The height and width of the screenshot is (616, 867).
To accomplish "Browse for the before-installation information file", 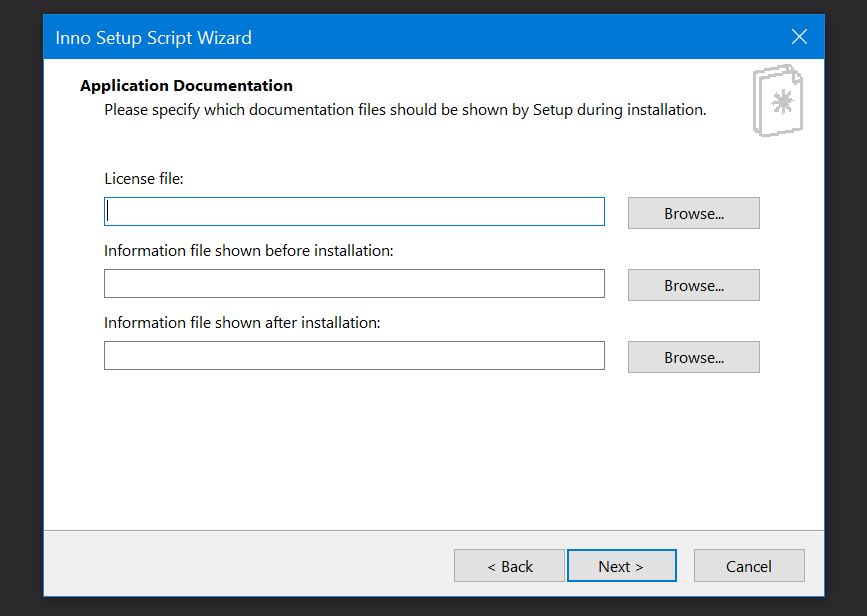I will [x=693, y=285].
